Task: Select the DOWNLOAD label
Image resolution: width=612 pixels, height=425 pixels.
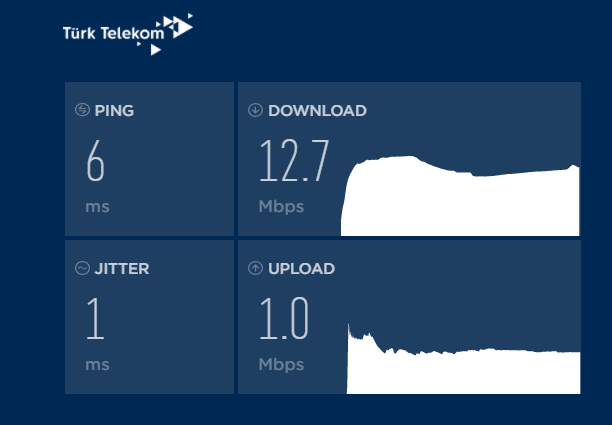Action: pyautogui.click(x=317, y=110)
